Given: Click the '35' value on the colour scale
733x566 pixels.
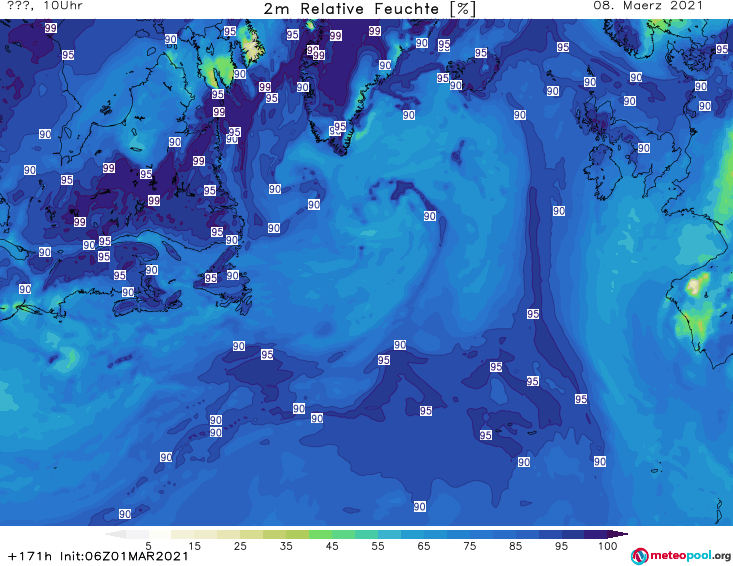Looking at the screenshot, I should tap(286, 546).
